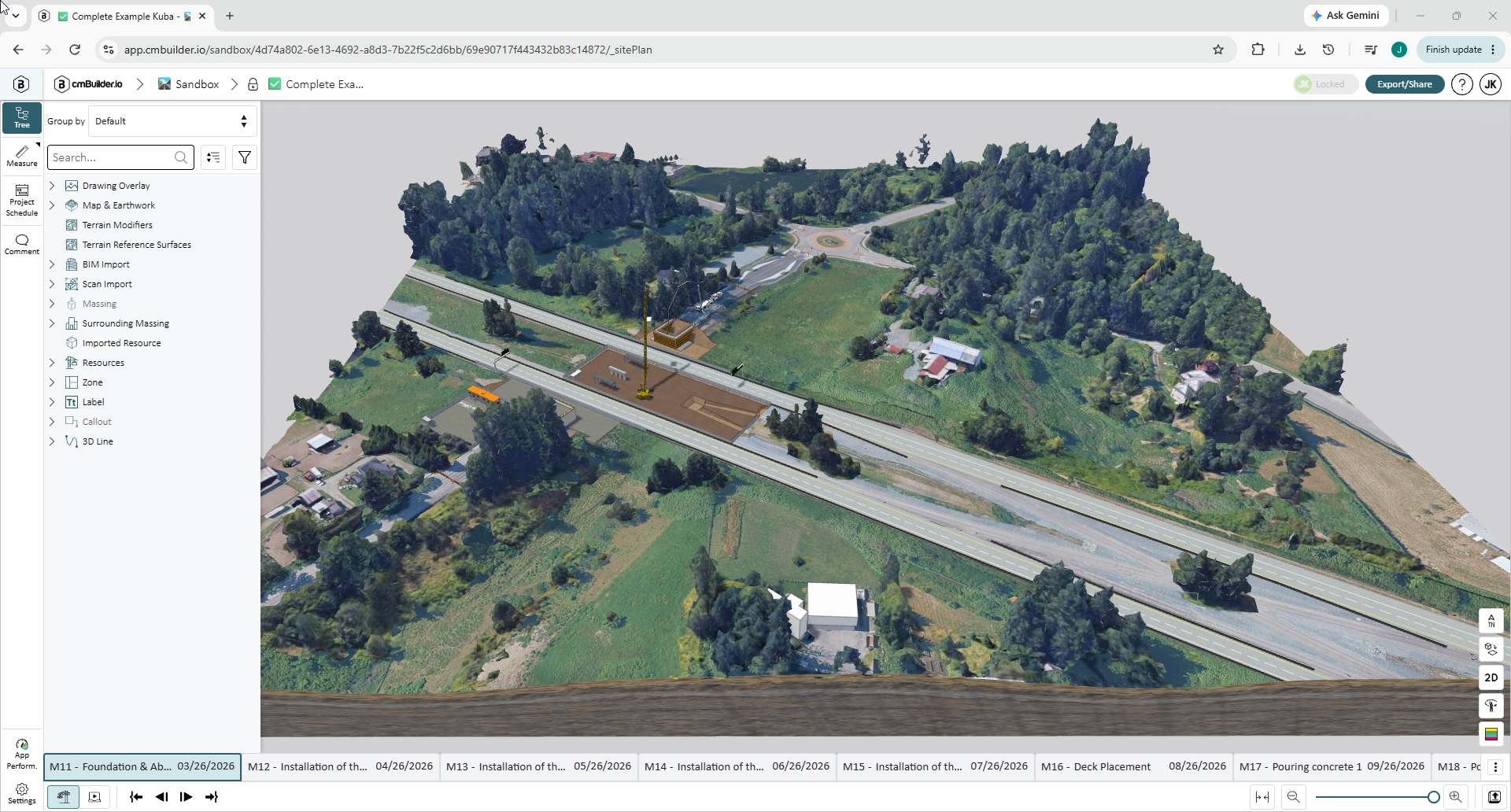The width and height of the screenshot is (1511, 812).
Task: Toggle the Locked status pill
Action: pos(1326,84)
